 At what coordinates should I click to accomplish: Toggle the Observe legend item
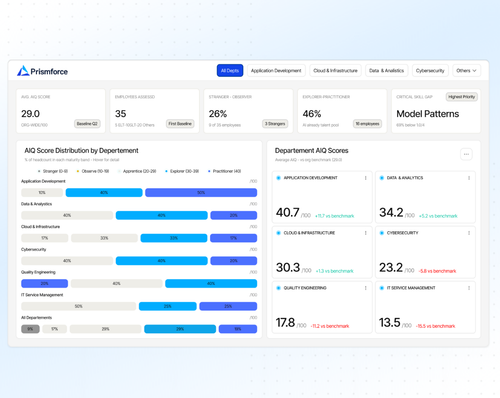[x=93, y=171]
